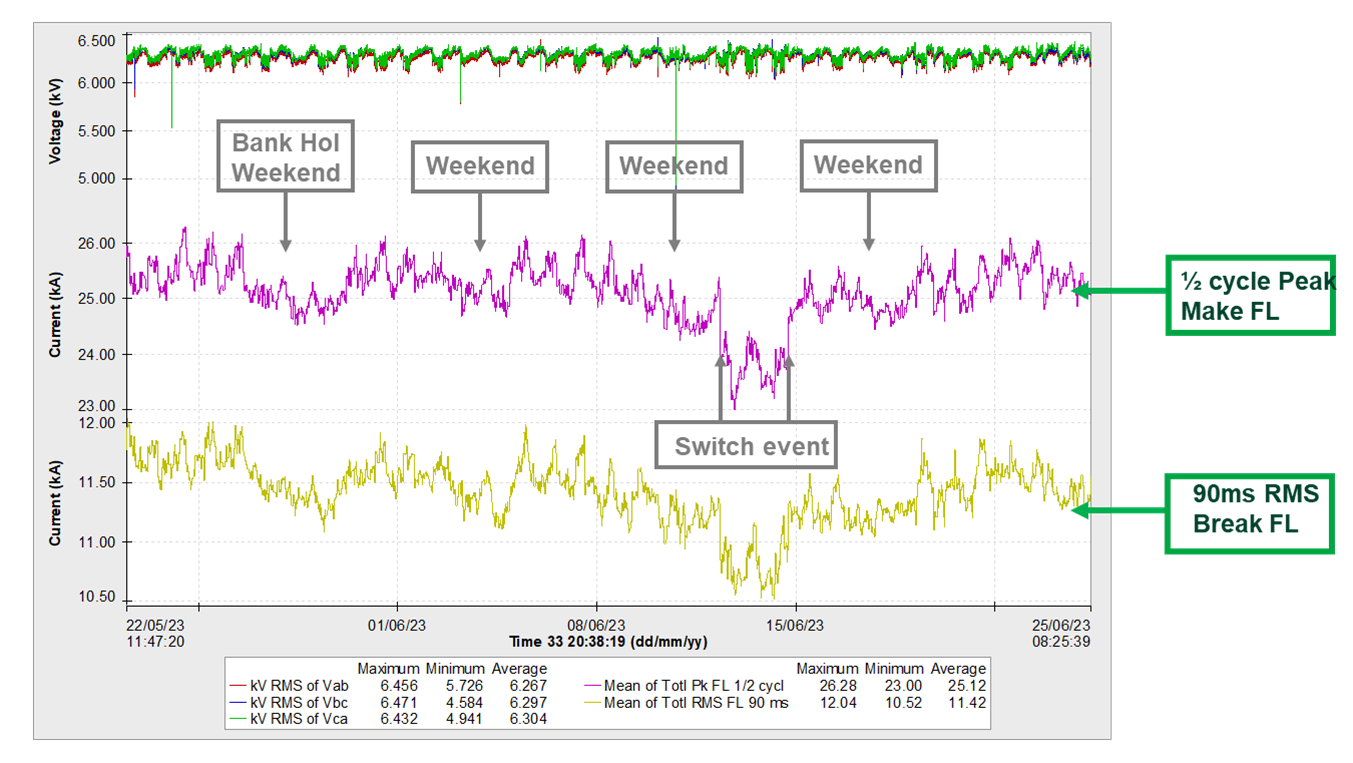Click the ½ cycle Peak Make FL callout
The image size is (1353, 763).
tap(1250, 296)
